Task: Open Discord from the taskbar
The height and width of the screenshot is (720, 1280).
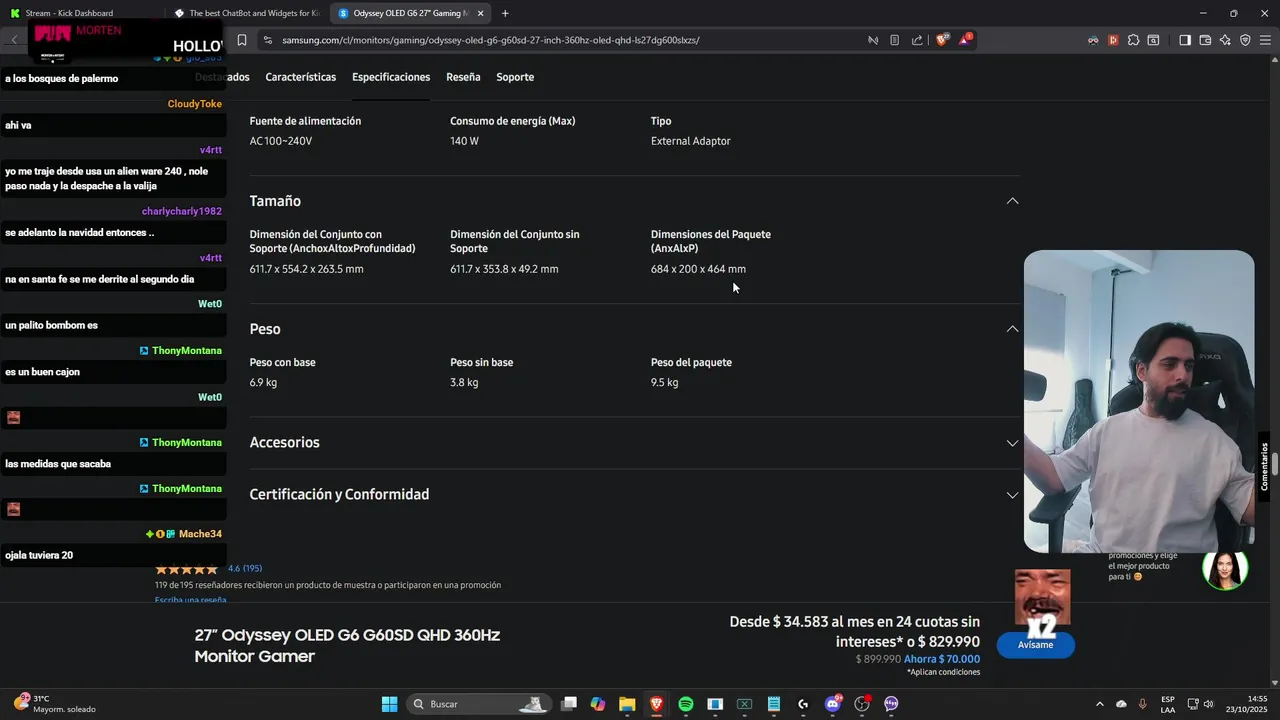Action: tap(832, 704)
